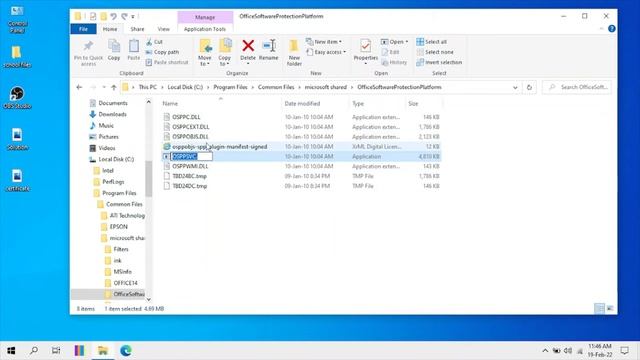The width and height of the screenshot is (640, 360).
Task: Open the New item dropdown
Action: coord(324,42)
